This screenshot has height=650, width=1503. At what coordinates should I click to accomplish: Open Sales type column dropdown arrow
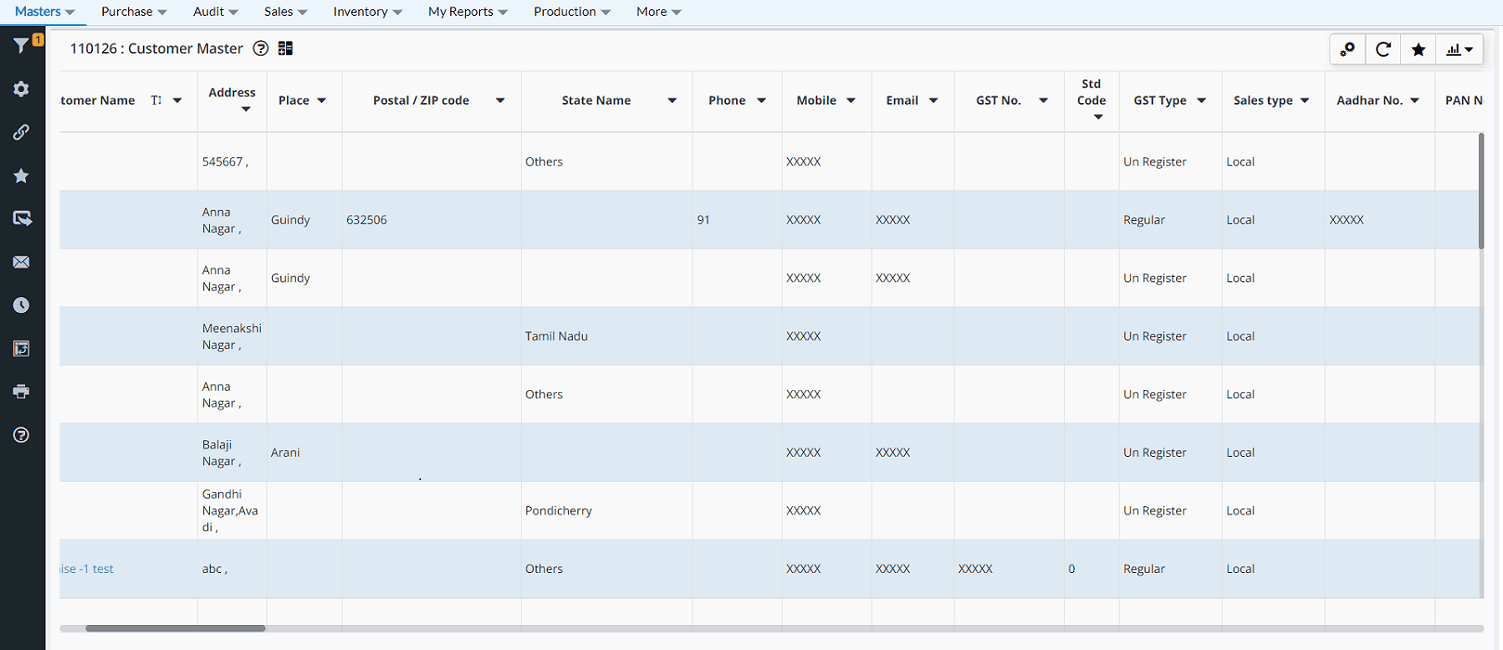point(1304,101)
